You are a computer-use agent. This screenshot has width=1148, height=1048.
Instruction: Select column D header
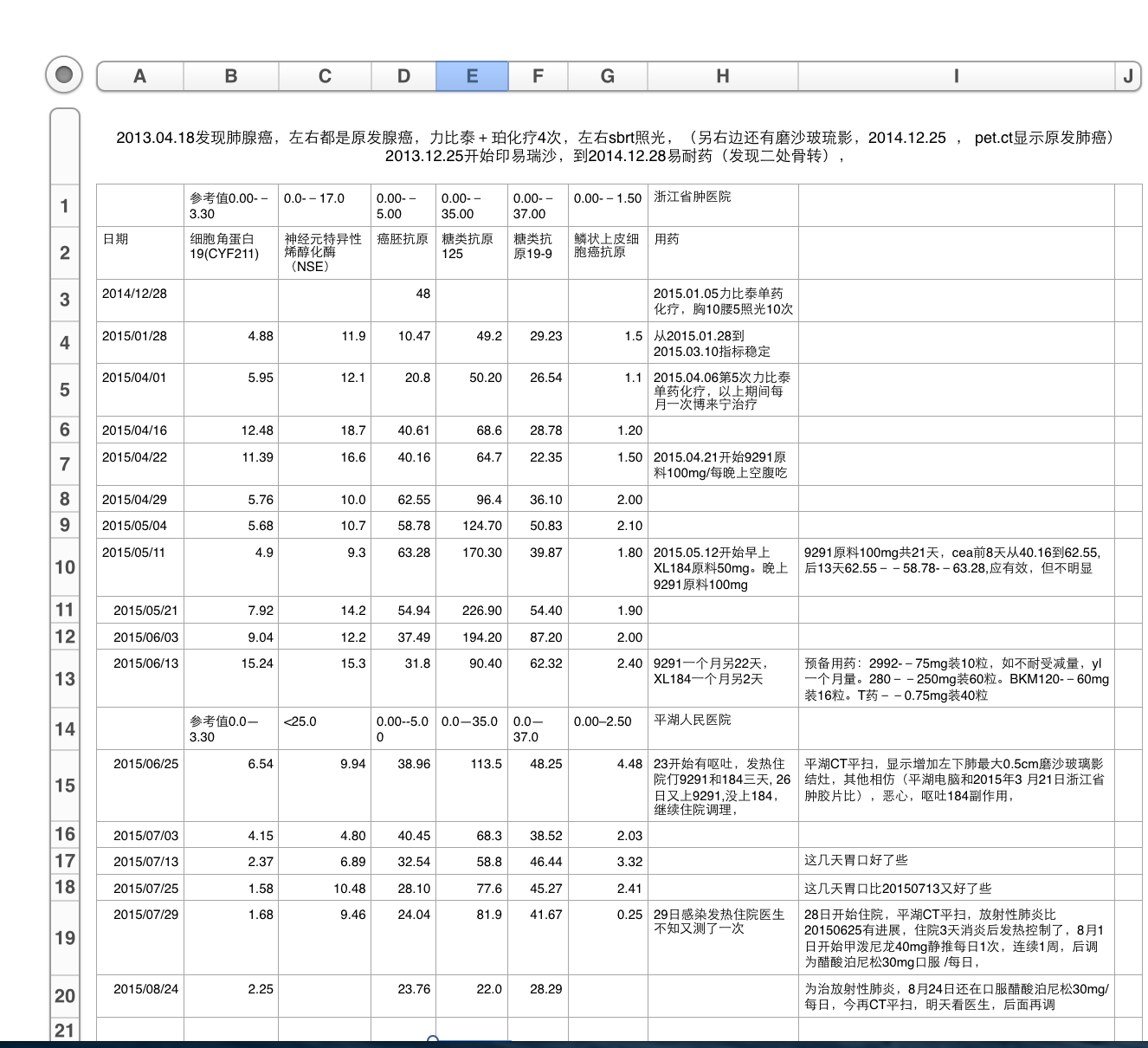(x=403, y=76)
